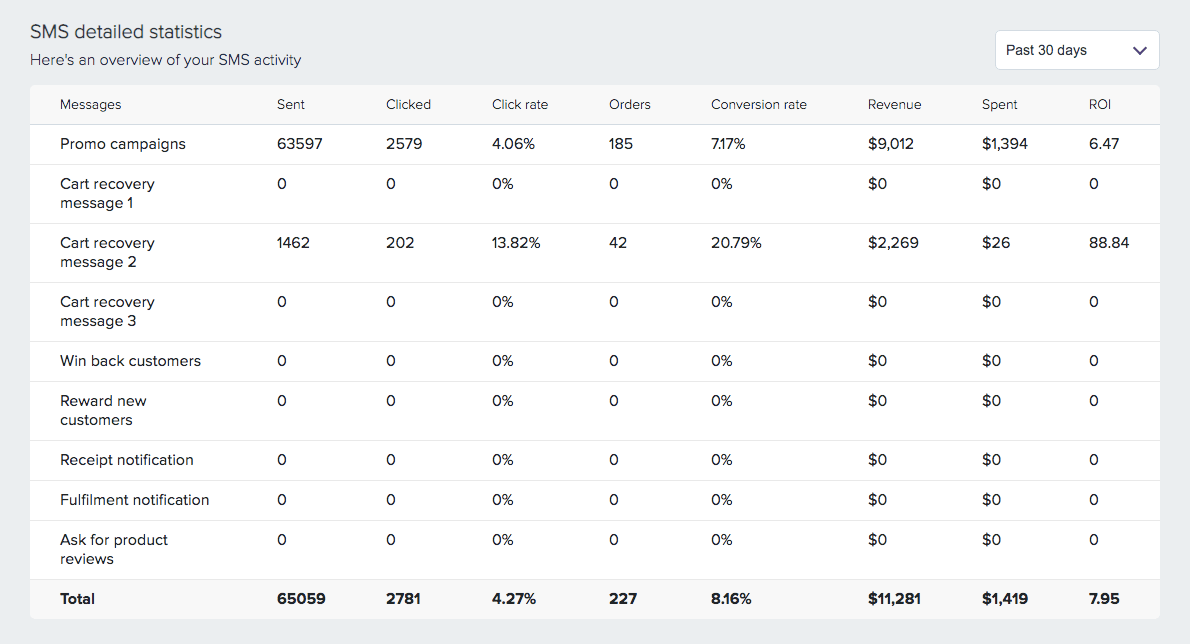Select the Reward new customers row

(103, 410)
